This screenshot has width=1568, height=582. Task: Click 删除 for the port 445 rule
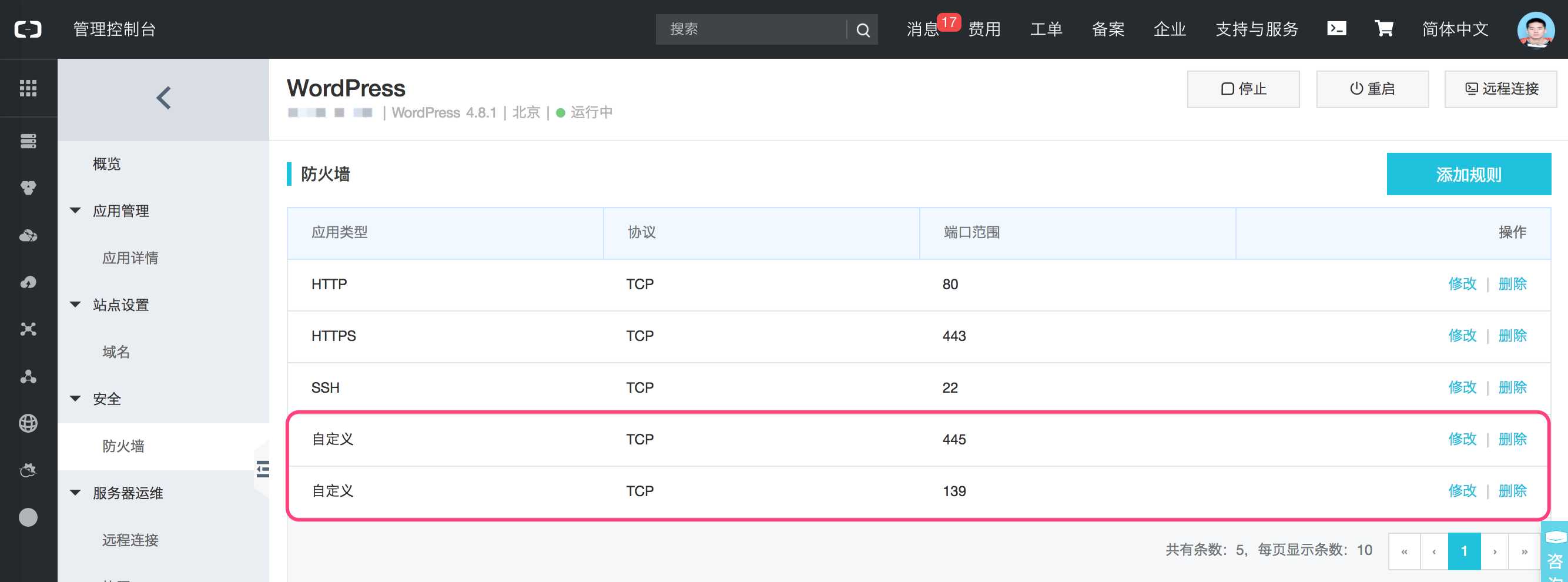point(1512,440)
